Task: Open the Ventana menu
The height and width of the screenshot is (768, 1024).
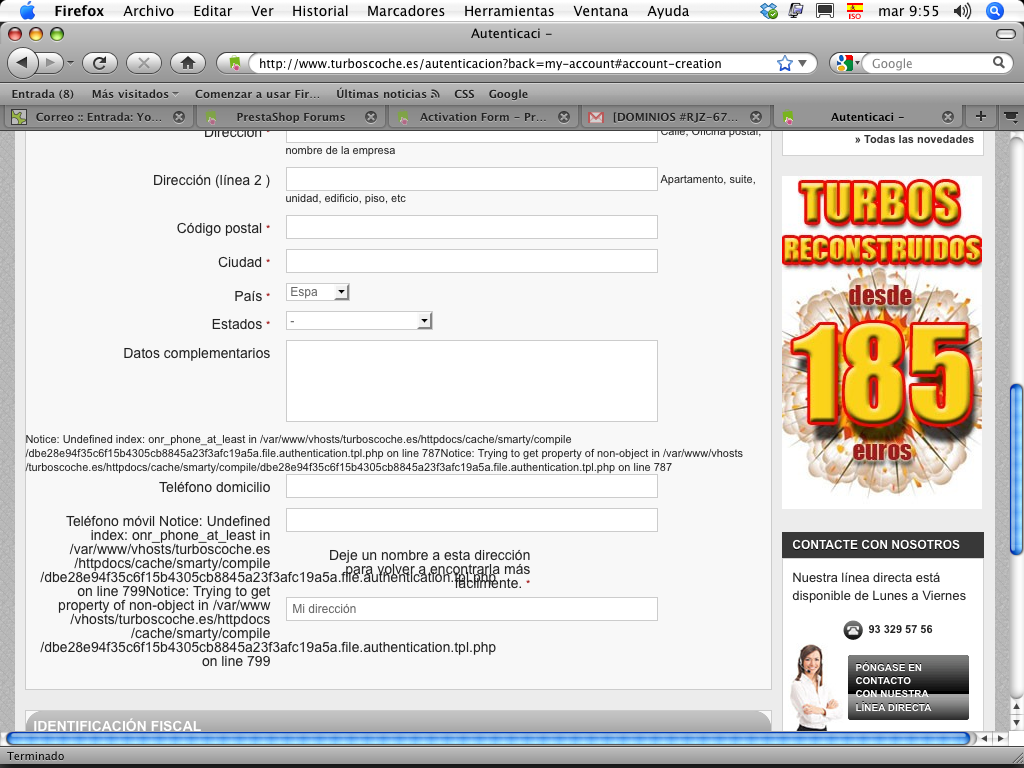Action: [600, 11]
